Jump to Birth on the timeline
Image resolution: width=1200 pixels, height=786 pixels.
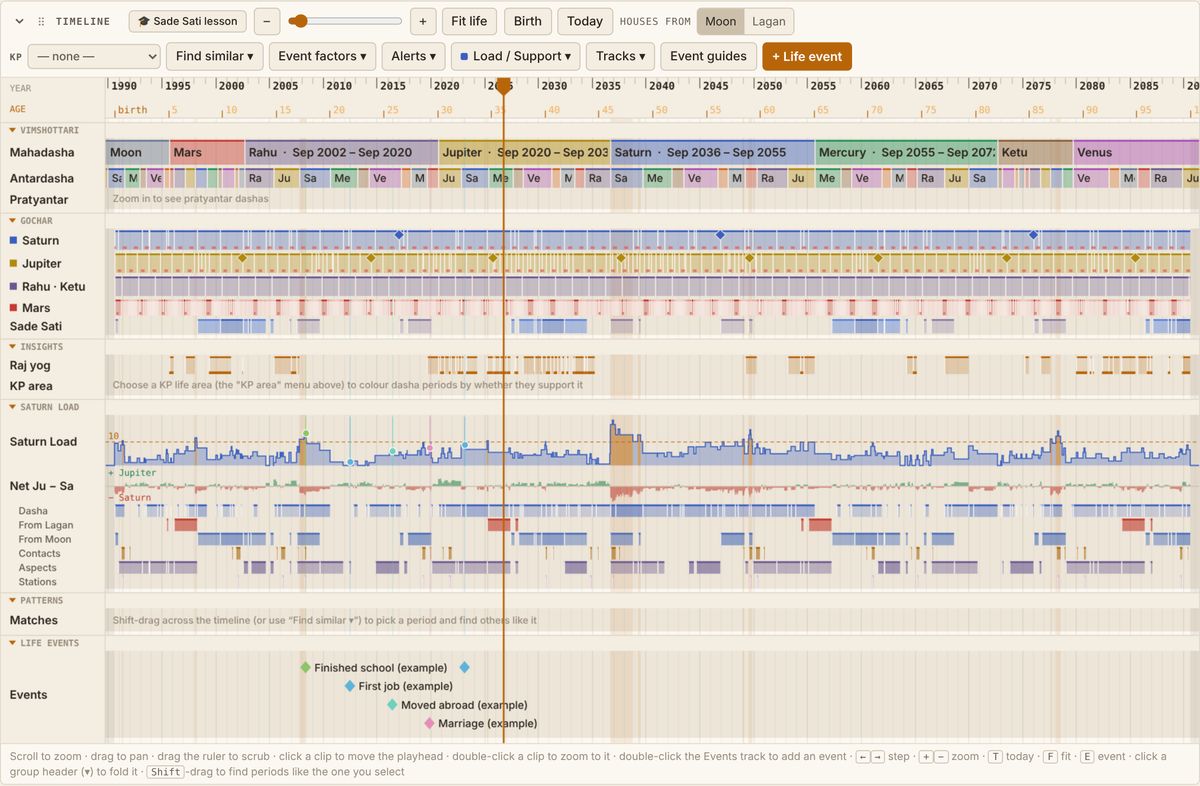(x=527, y=21)
